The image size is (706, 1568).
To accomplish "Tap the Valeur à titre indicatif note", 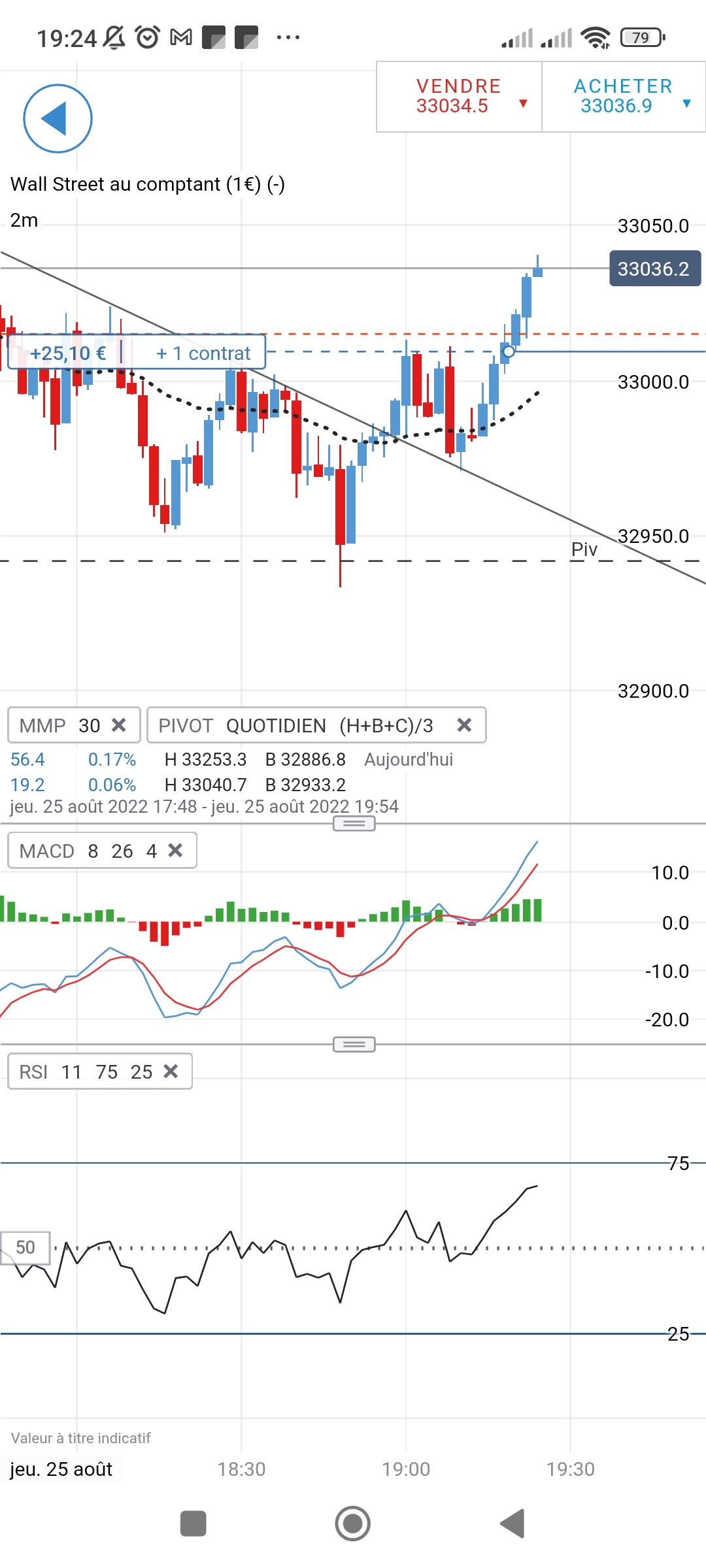I will pos(80,1438).
